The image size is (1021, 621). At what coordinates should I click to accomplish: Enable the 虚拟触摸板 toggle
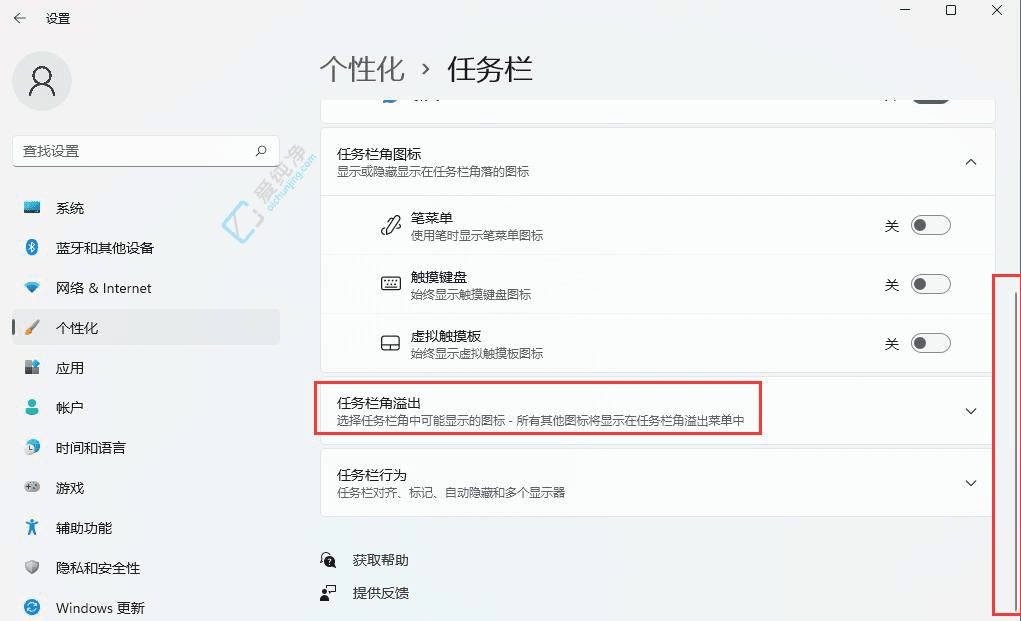point(930,342)
